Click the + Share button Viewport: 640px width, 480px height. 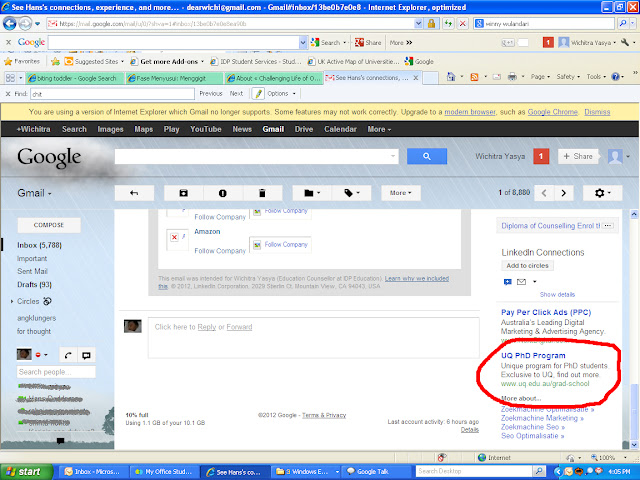(578, 156)
